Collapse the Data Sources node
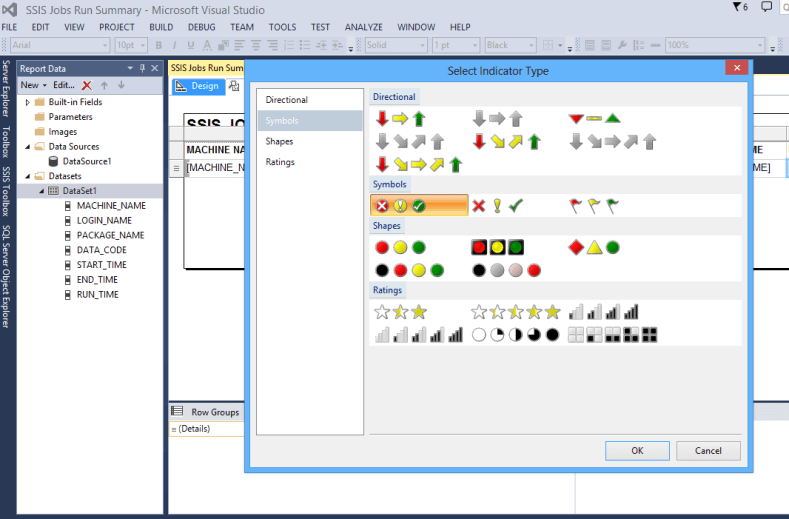The width and height of the screenshot is (789, 519). pyautogui.click(x=28, y=146)
